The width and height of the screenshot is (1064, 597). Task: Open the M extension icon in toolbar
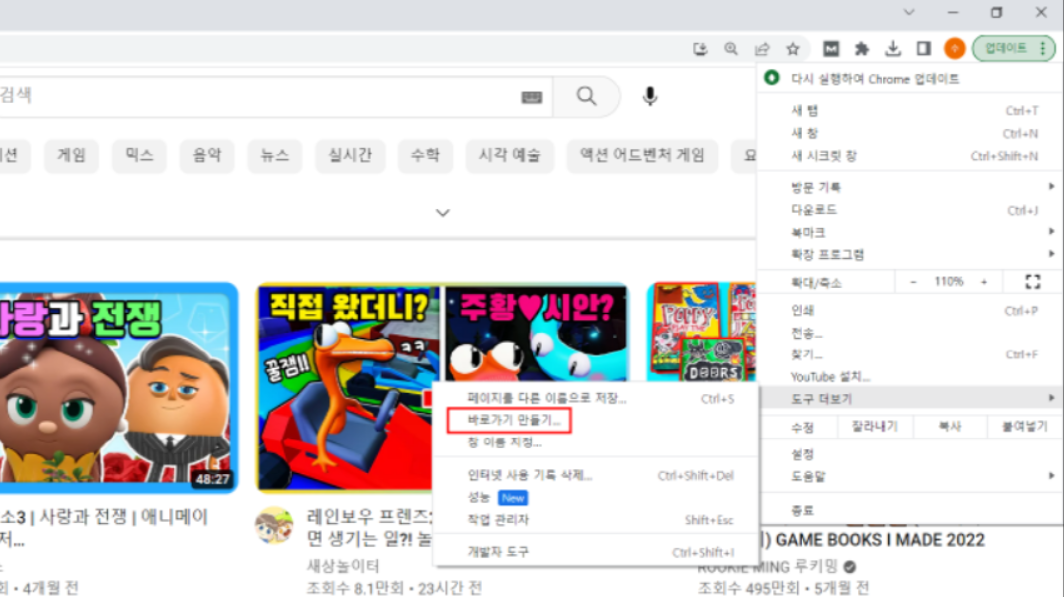831,49
